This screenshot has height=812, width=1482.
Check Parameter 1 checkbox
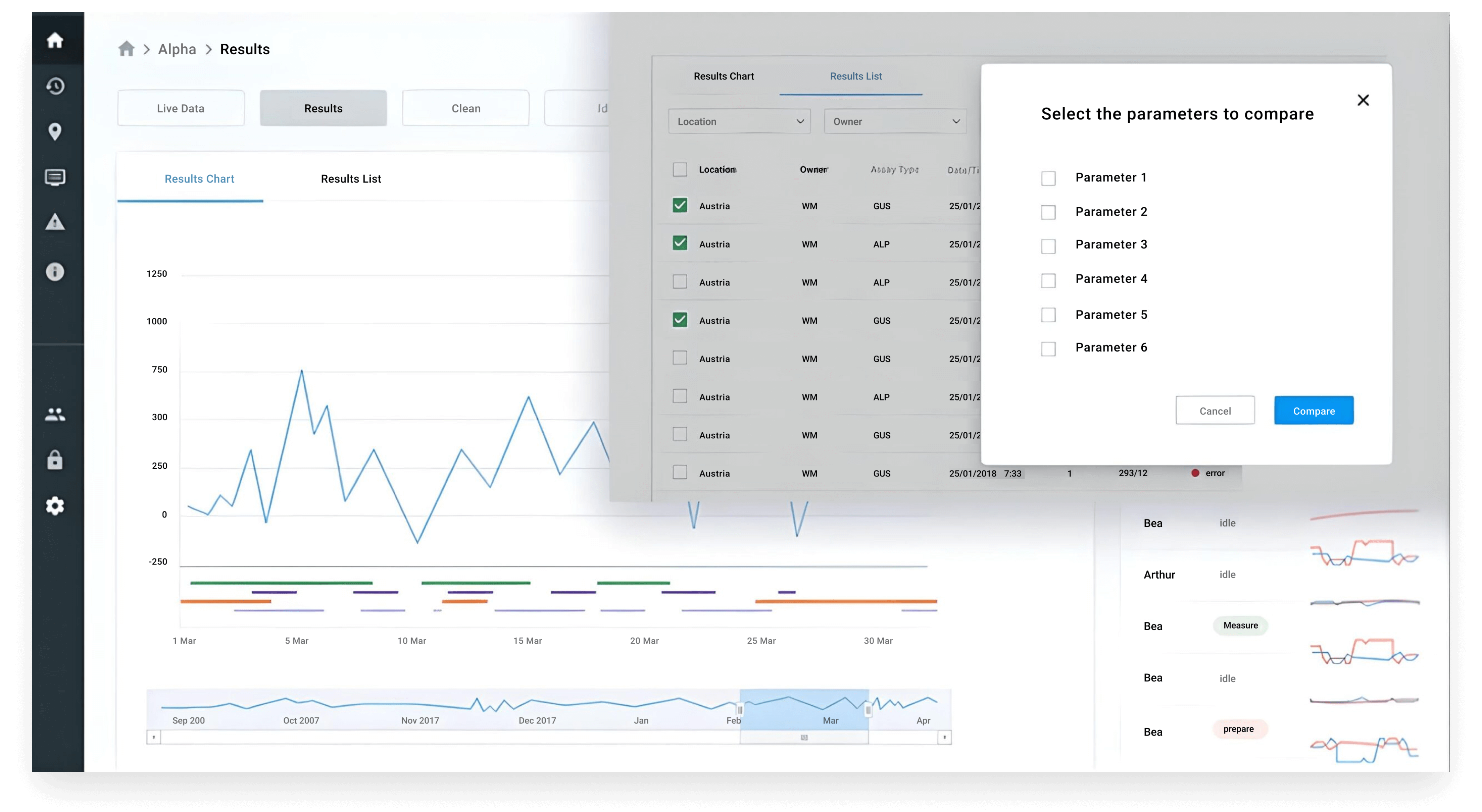[x=1048, y=178]
